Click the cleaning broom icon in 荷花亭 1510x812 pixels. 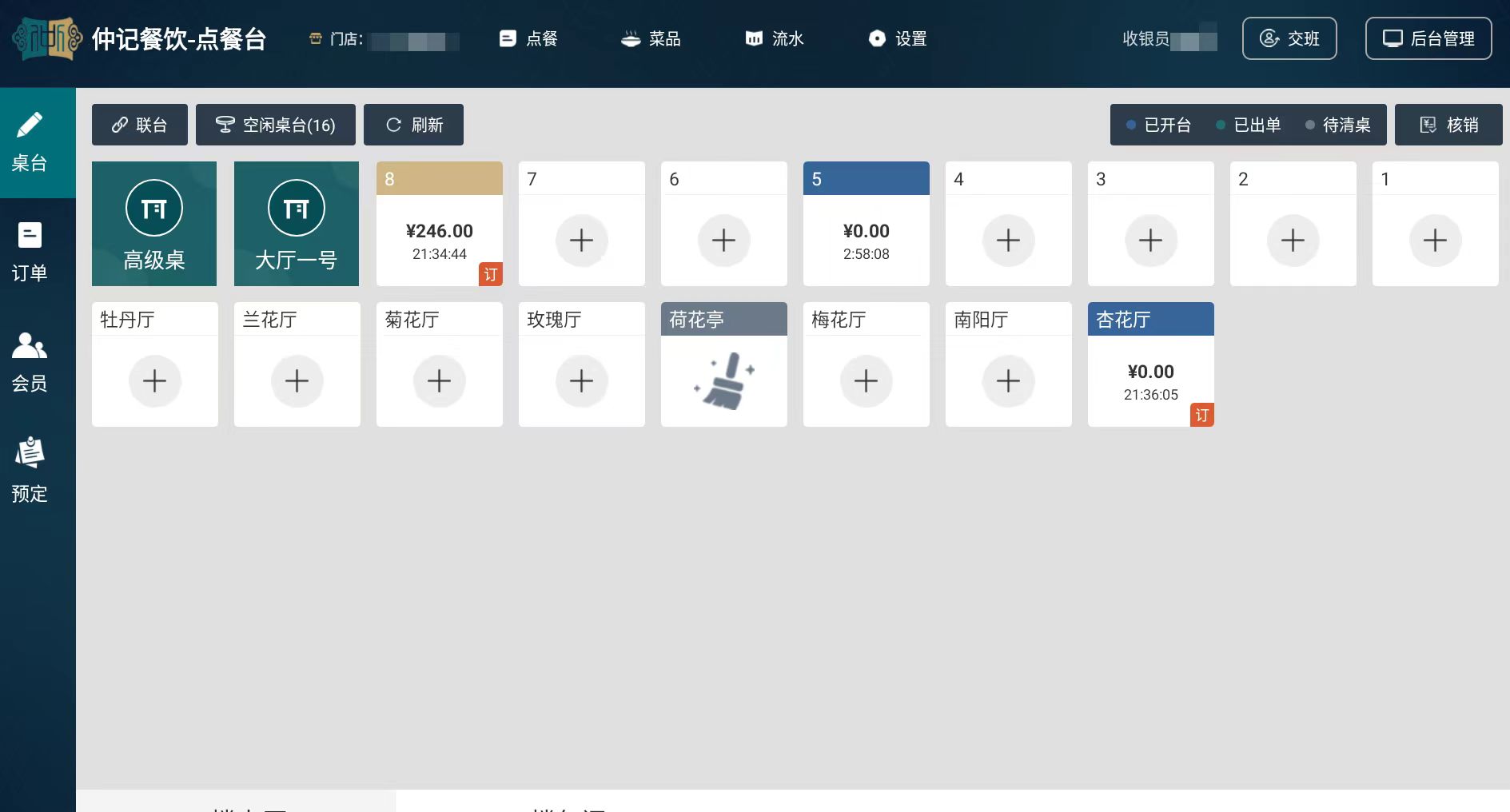pyautogui.click(x=724, y=381)
